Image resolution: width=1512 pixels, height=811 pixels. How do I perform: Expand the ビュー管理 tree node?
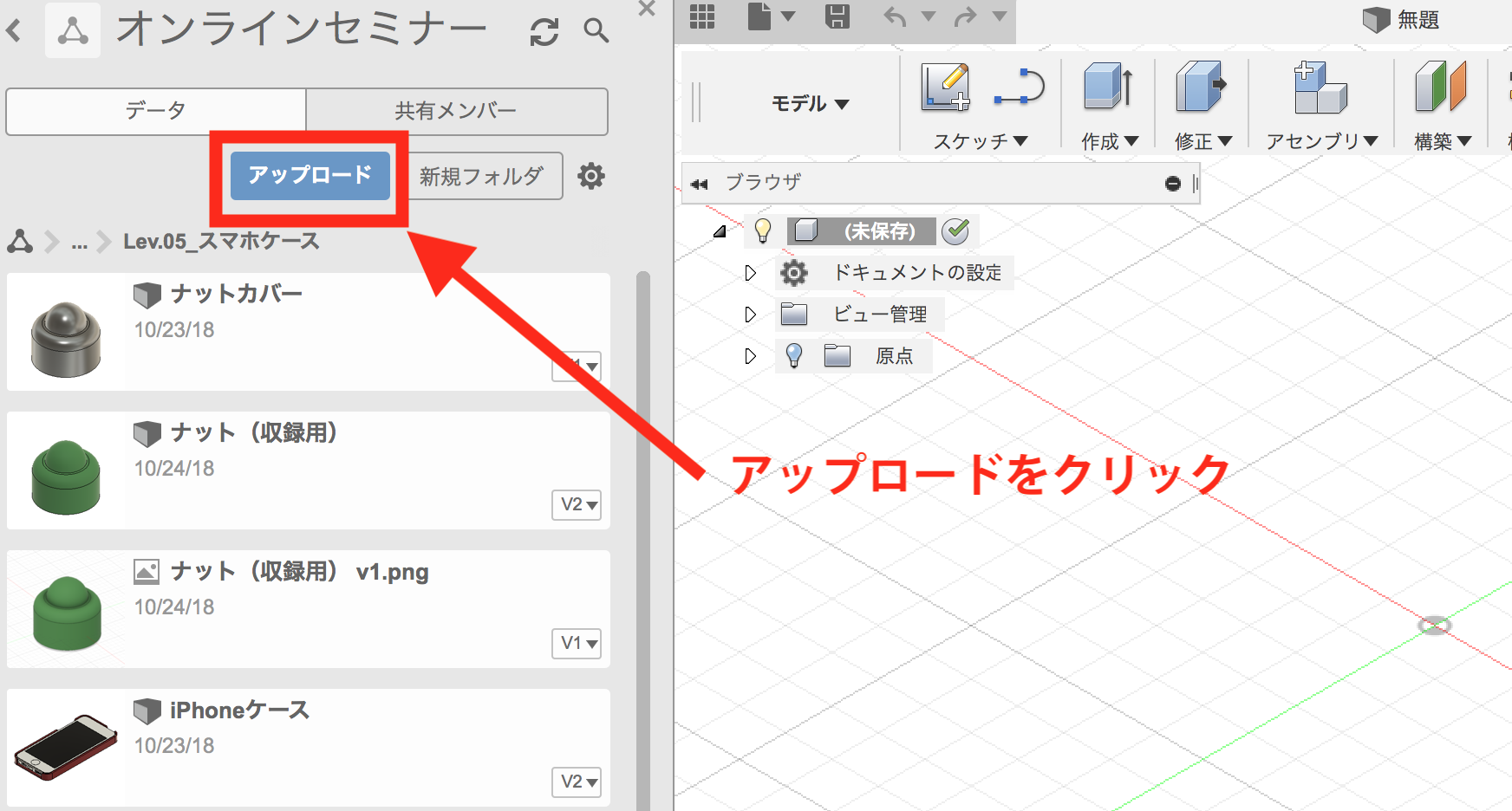click(x=751, y=315)
